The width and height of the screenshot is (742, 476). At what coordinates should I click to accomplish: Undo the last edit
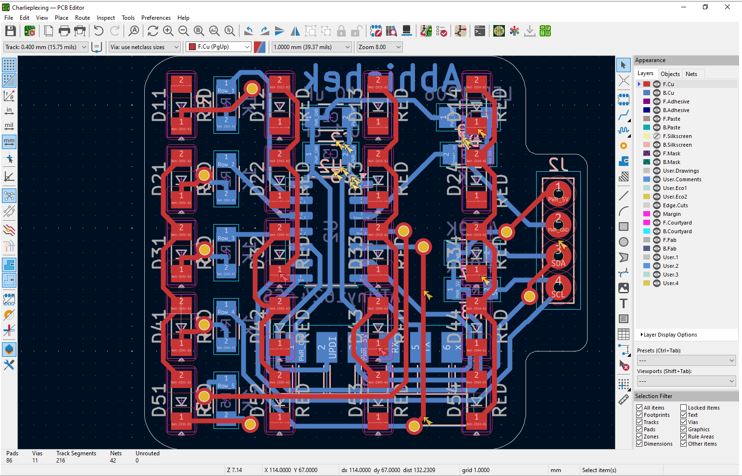pyautogui.click(x=98, y=31)
